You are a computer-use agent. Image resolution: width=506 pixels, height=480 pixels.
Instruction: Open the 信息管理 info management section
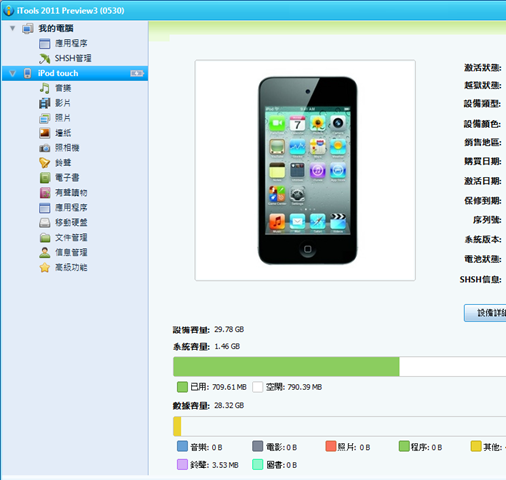[63, 252]
